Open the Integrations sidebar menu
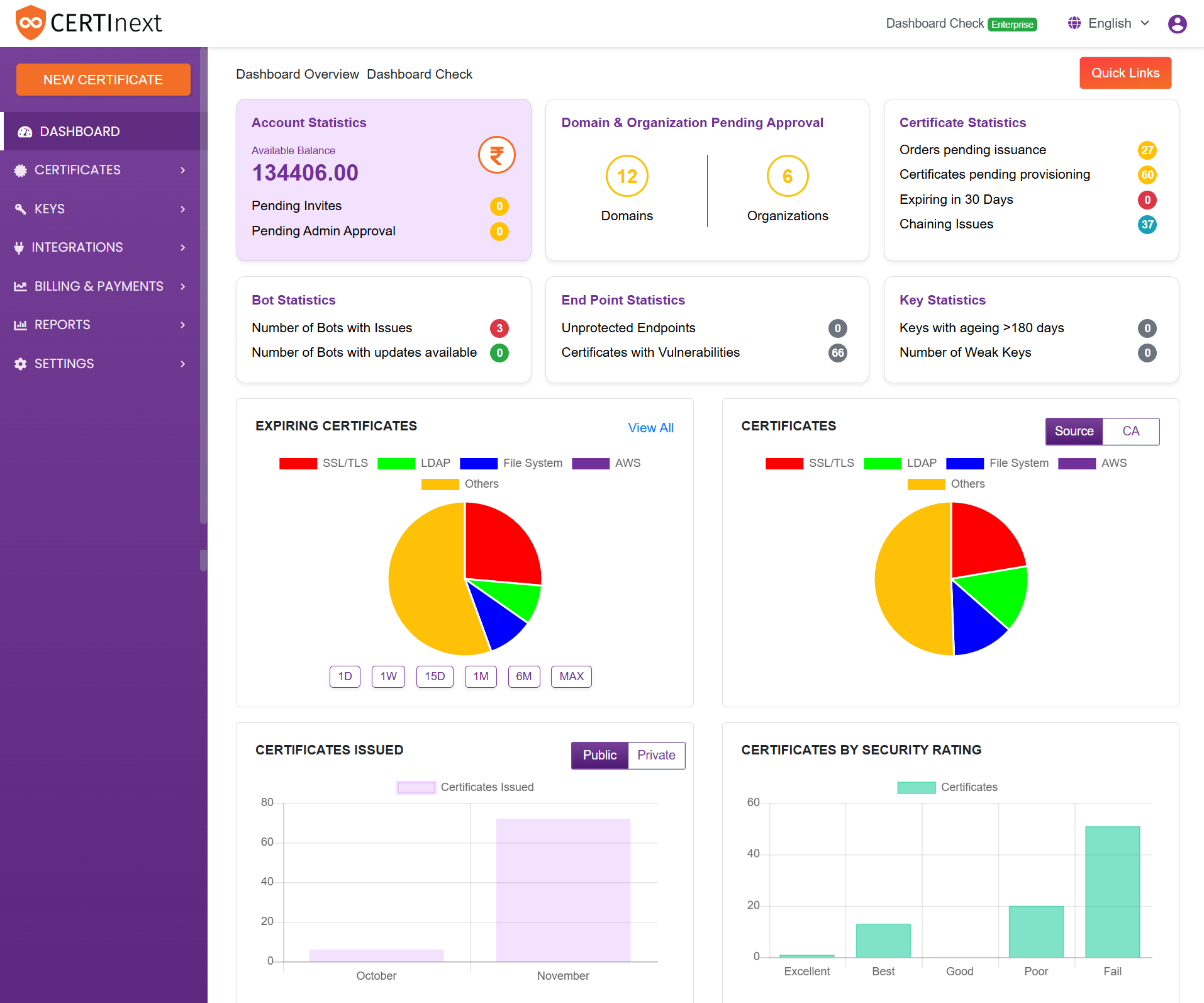 (x=101, y=248)
